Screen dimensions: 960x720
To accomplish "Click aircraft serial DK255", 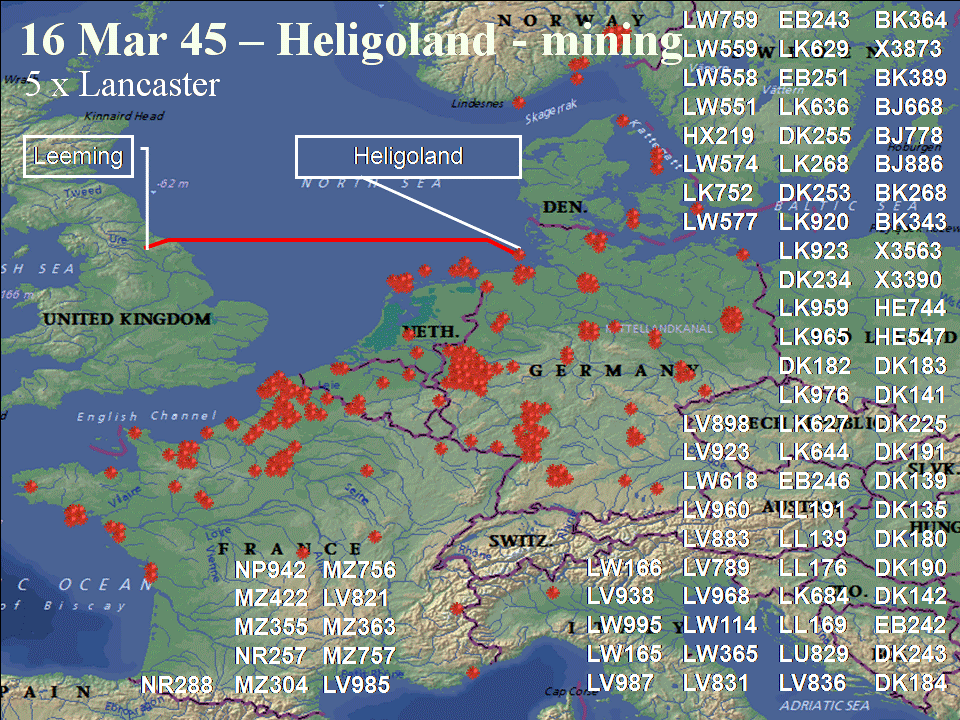I will [814, 135].
